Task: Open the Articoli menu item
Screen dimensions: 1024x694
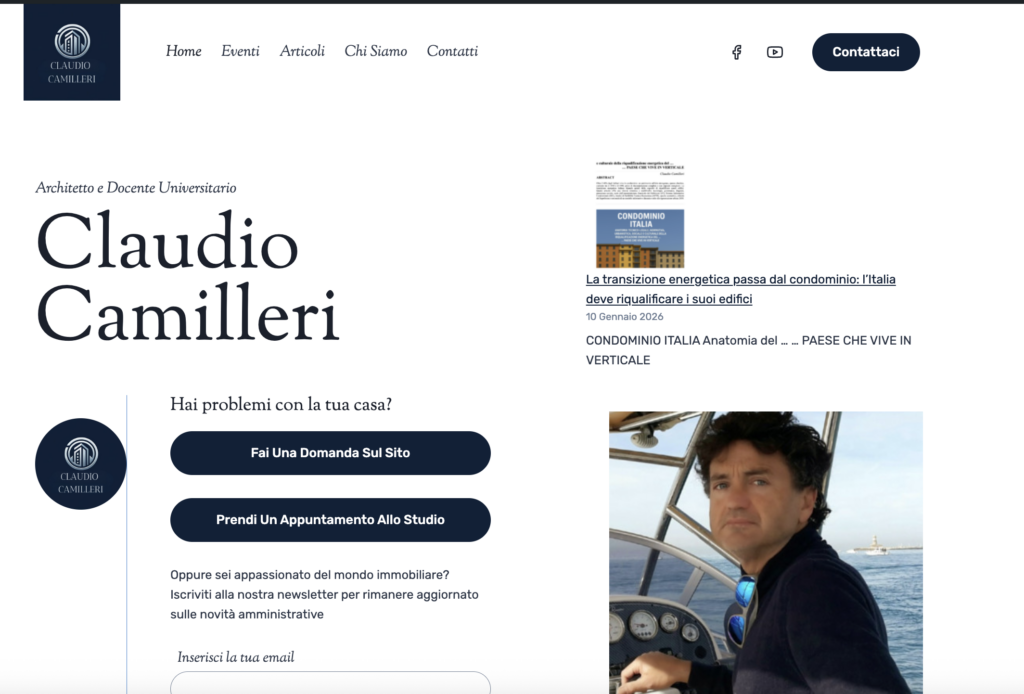Action: (x=302, y=50)
